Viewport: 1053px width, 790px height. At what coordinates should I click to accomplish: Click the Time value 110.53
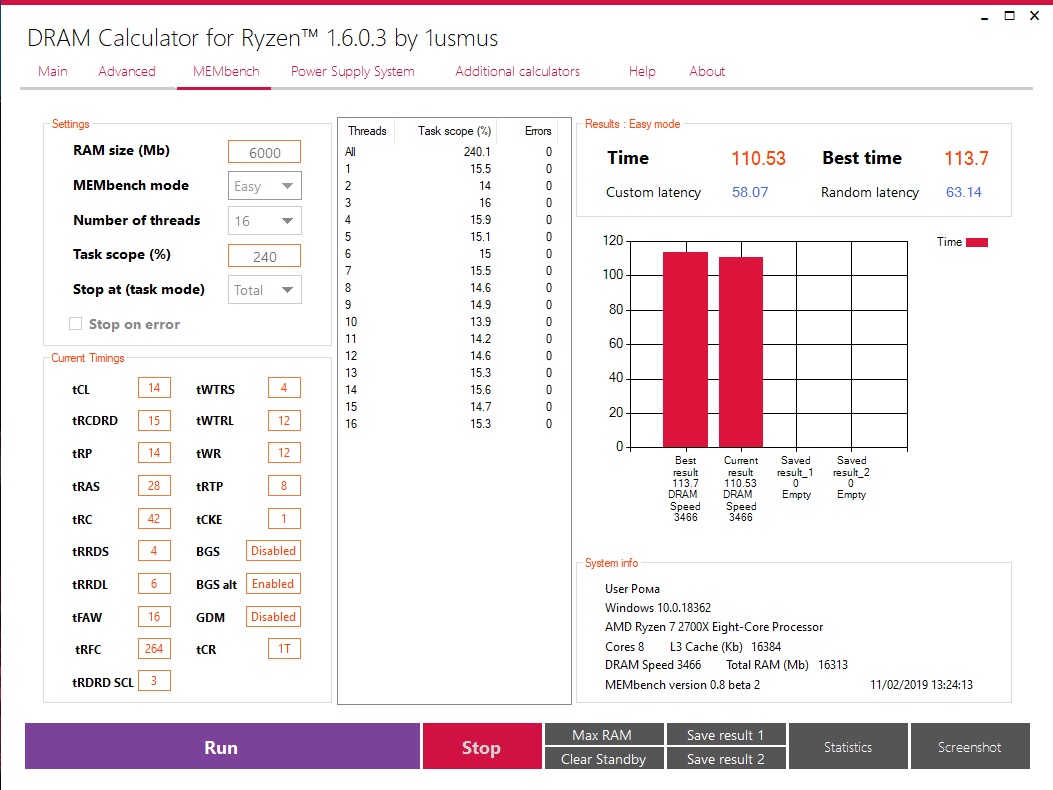[758, 159]
